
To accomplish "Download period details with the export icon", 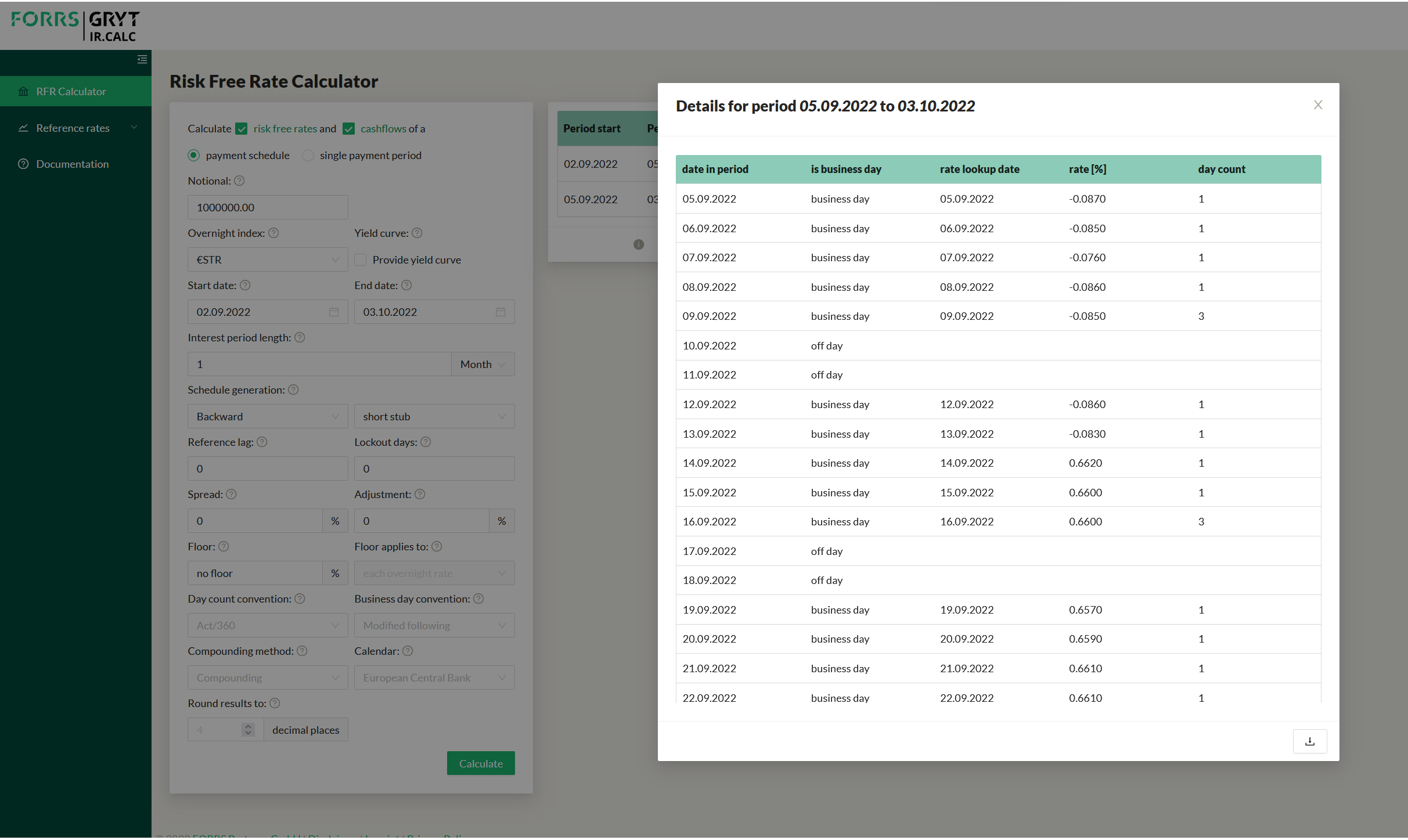I will 1310,741.
